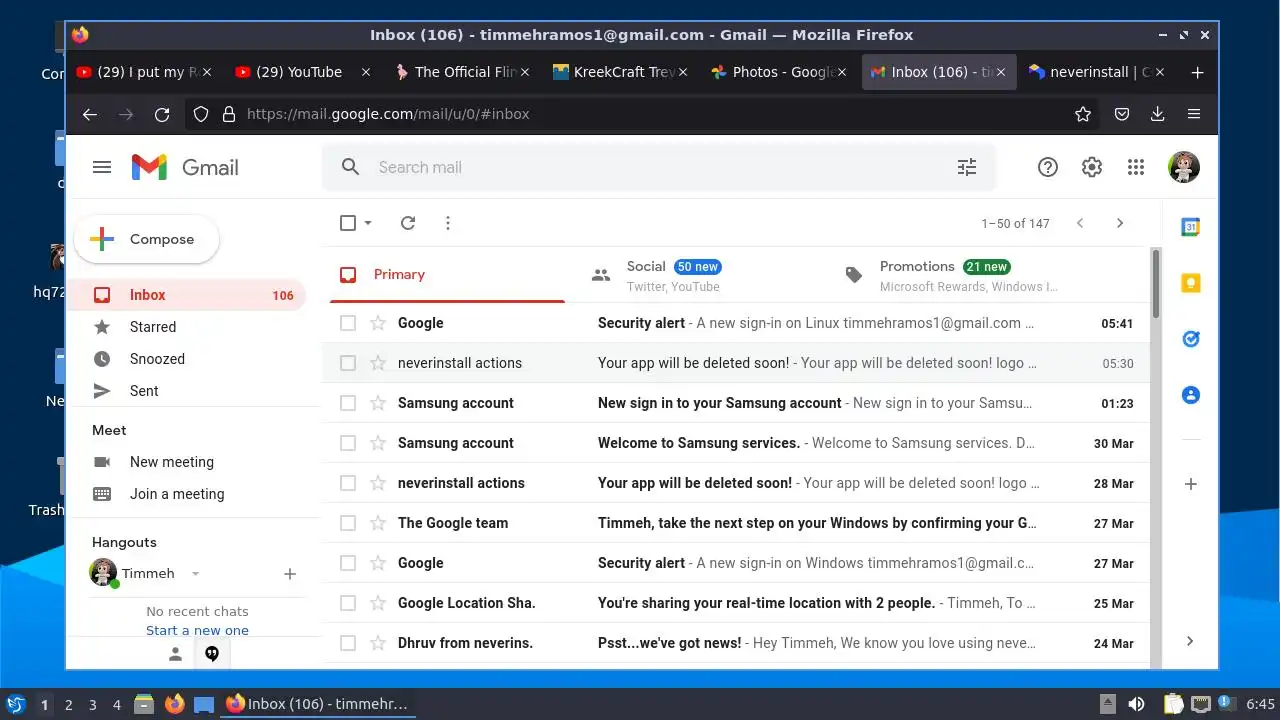Image resolution: width=1280 pixels, height=720 pixels.
Task: Open the More options three-dot menu
Action: click(448, 223)
